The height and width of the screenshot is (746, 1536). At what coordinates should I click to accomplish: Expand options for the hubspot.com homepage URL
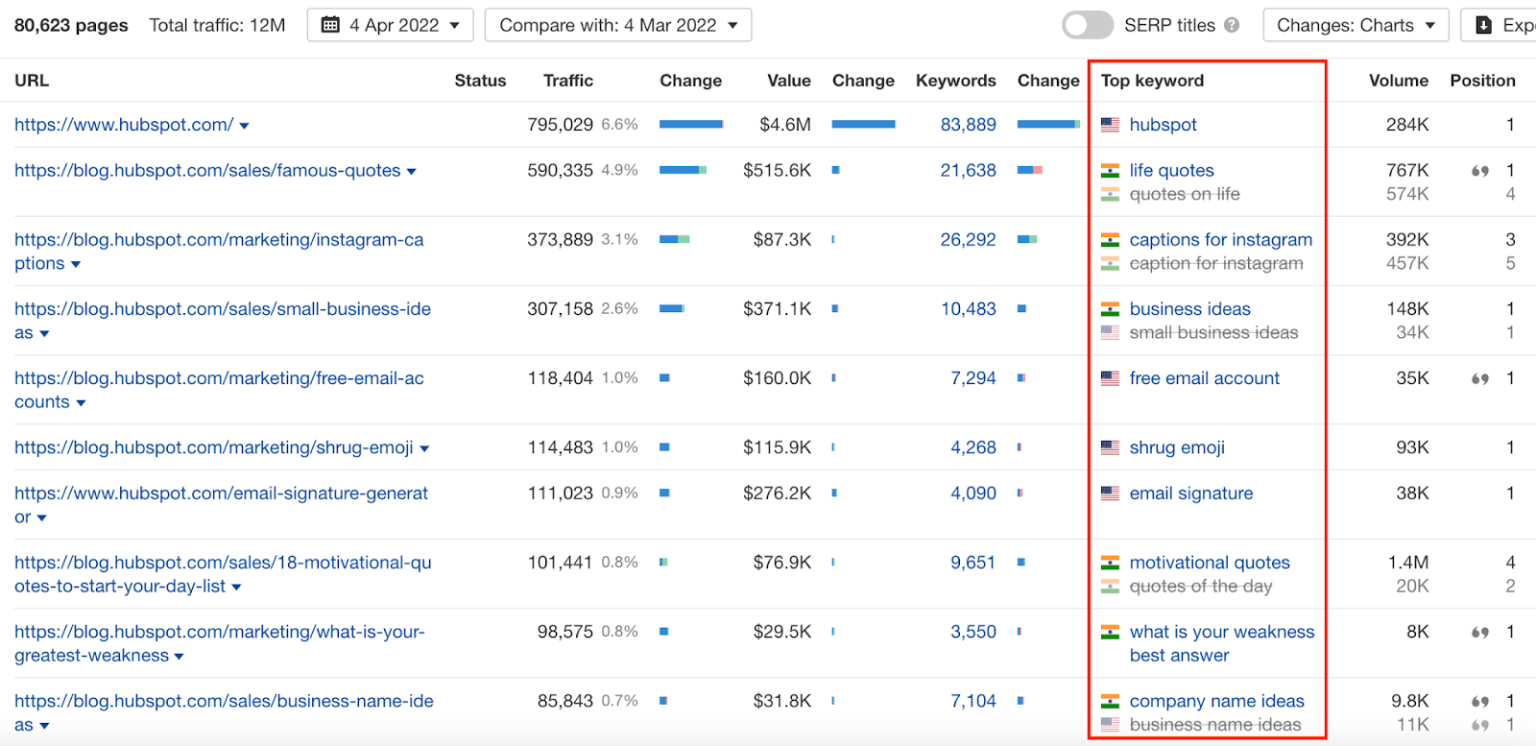(246, 125)
